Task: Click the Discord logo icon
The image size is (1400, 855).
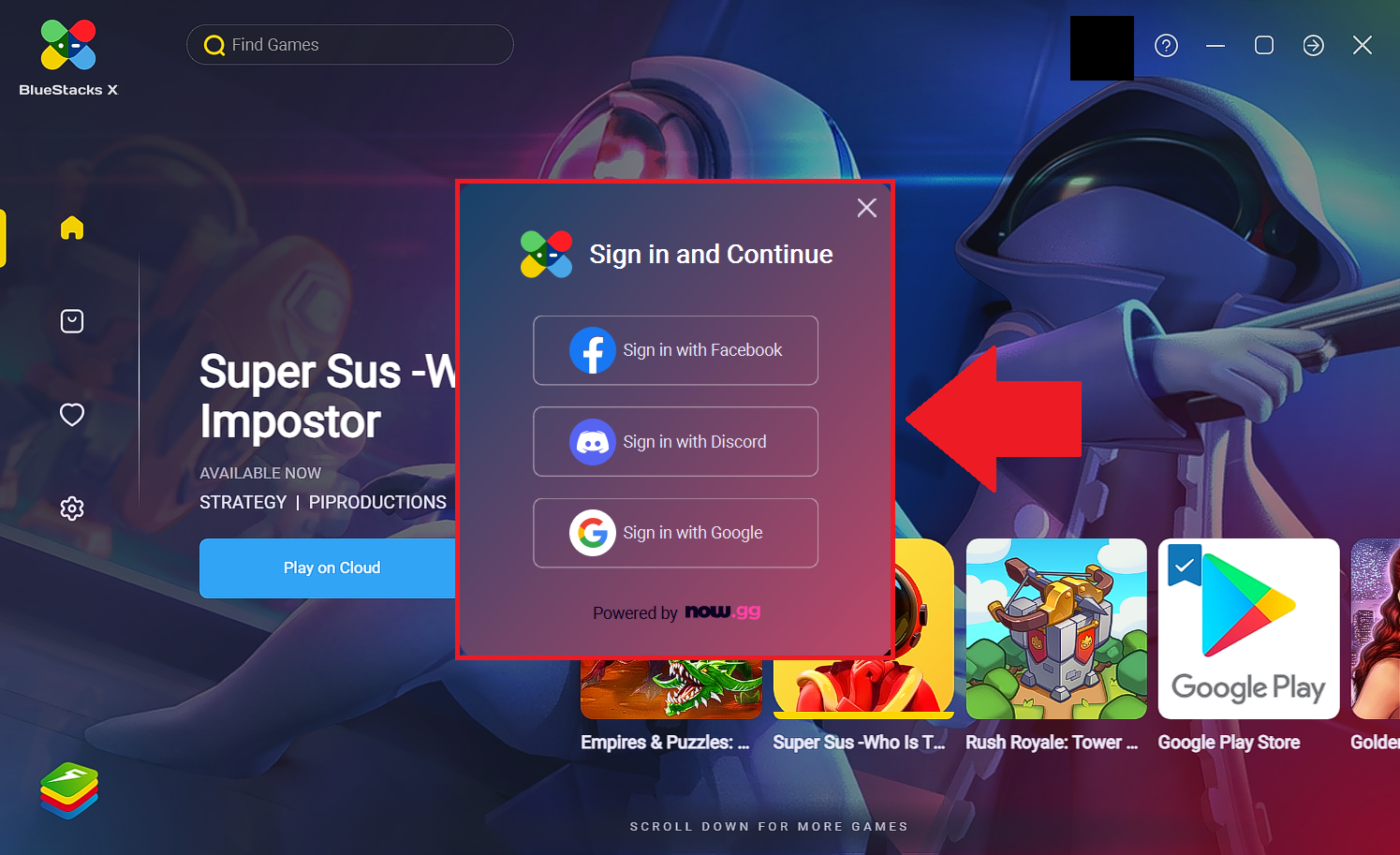Action: pyautogui.click(x=593, y=442)
